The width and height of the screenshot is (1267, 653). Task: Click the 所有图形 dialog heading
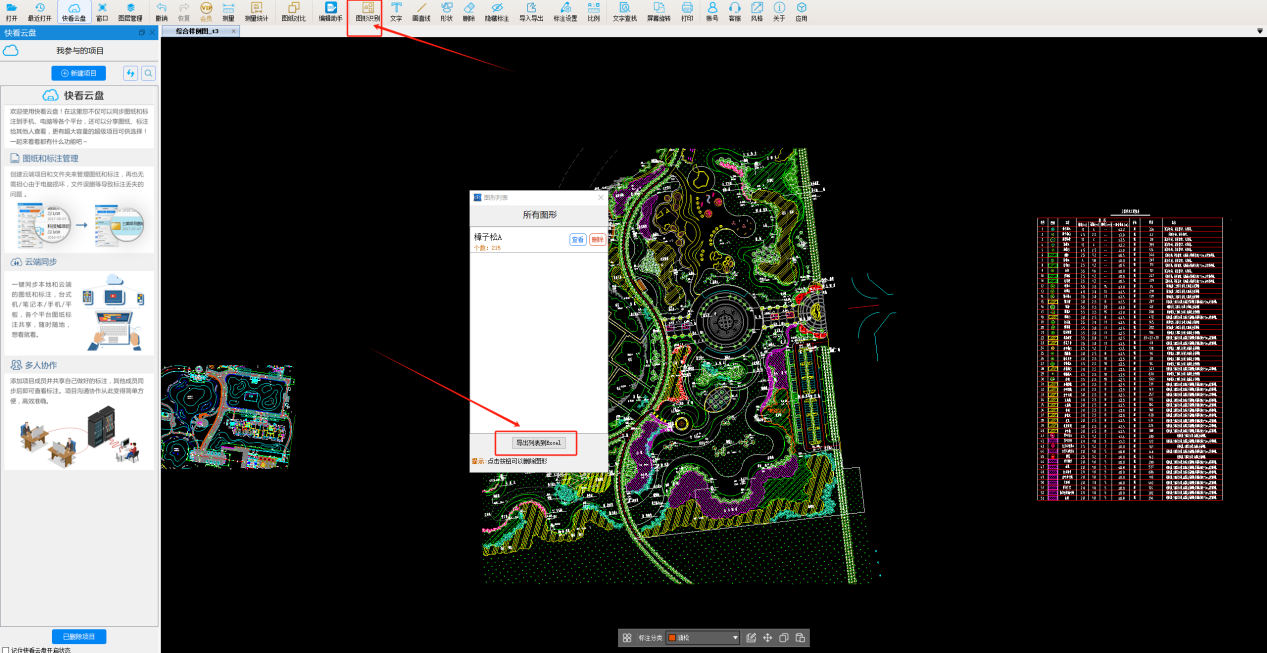tap(539, 215)
